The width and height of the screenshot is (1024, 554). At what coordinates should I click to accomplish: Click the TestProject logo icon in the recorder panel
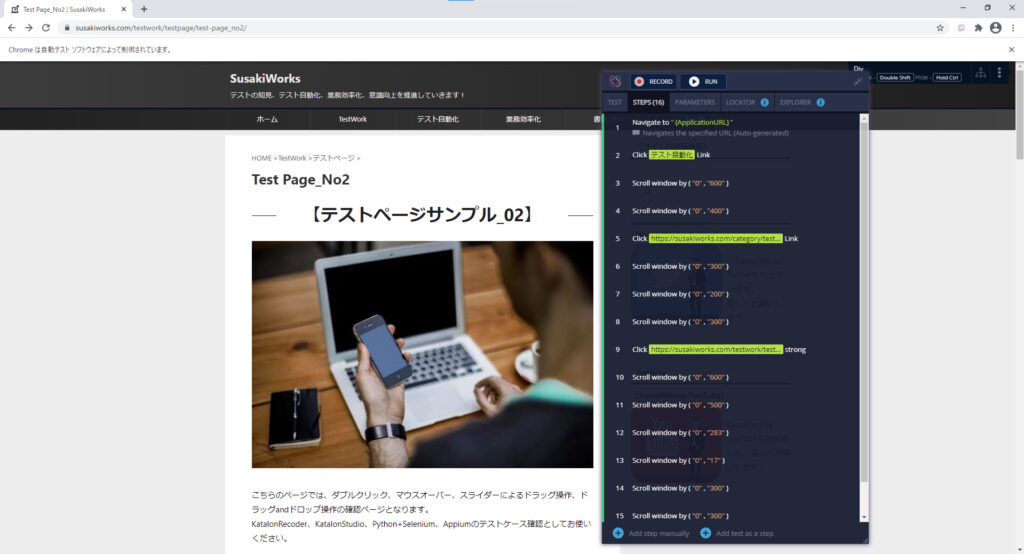point(615,82)
